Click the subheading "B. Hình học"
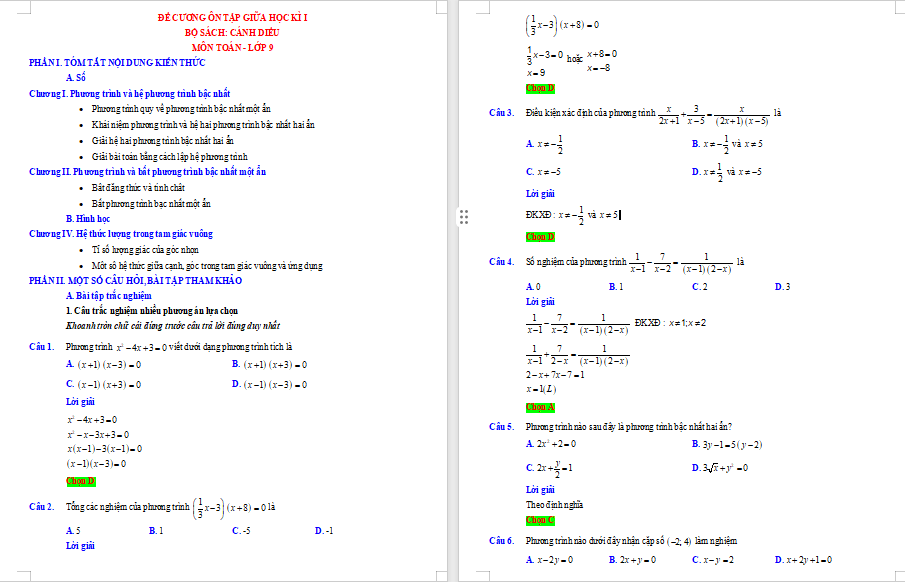The height and width of the screenshot is (582, 905). (x=88, y=219)
